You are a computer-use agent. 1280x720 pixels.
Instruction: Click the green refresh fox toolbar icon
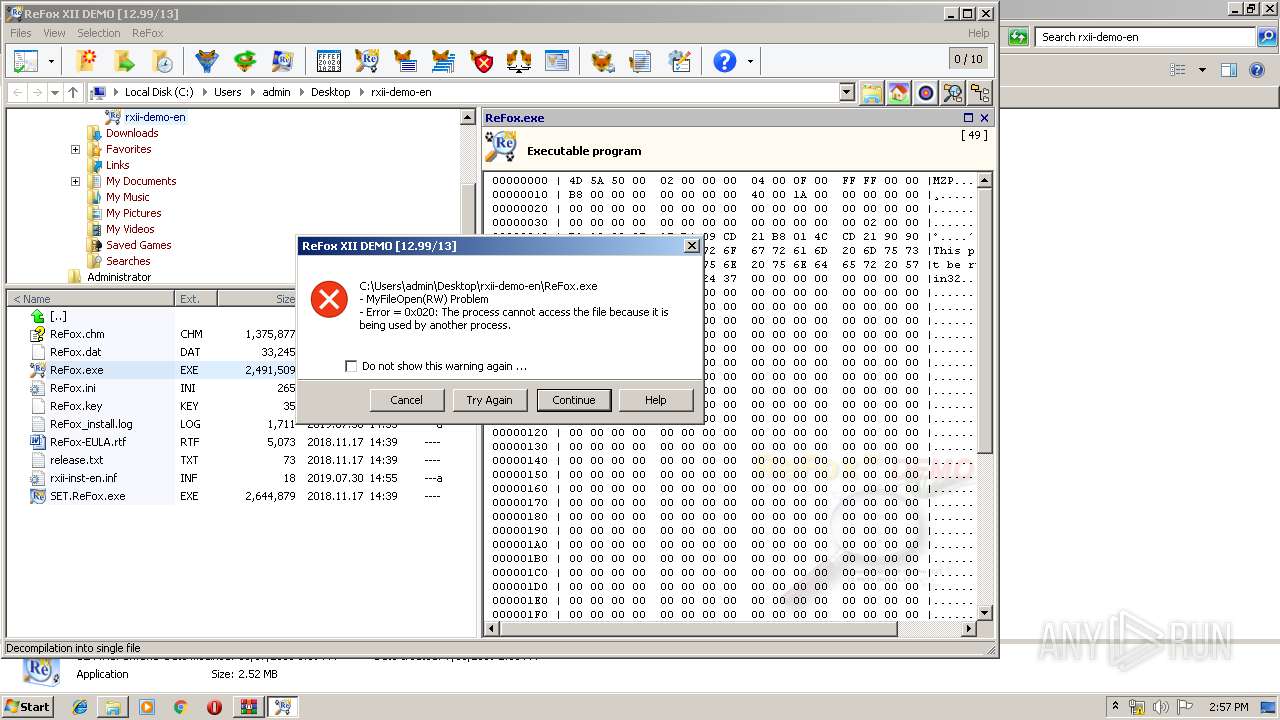[245, 61]
